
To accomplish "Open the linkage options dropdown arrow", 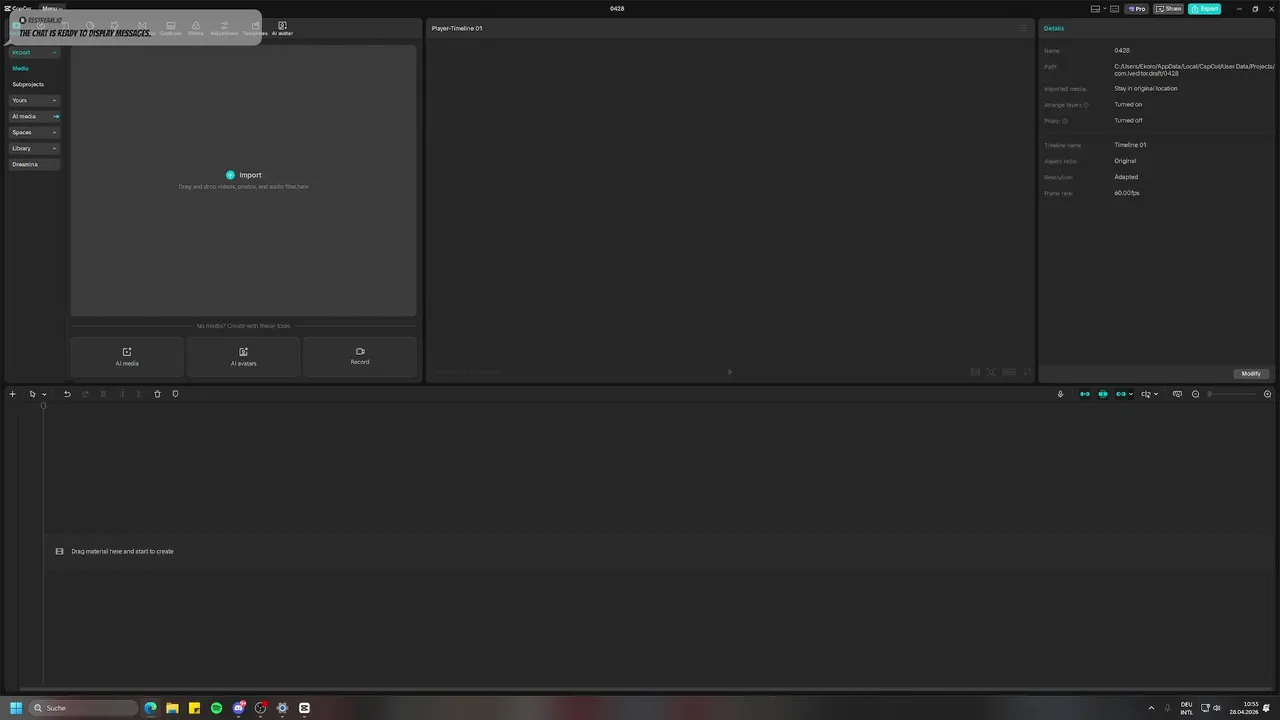I will click(1131, 394).
